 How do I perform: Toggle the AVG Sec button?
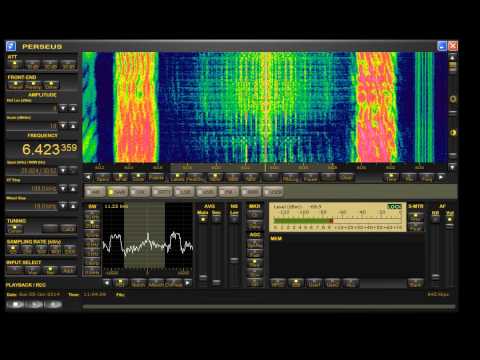[x=217, y=219]
